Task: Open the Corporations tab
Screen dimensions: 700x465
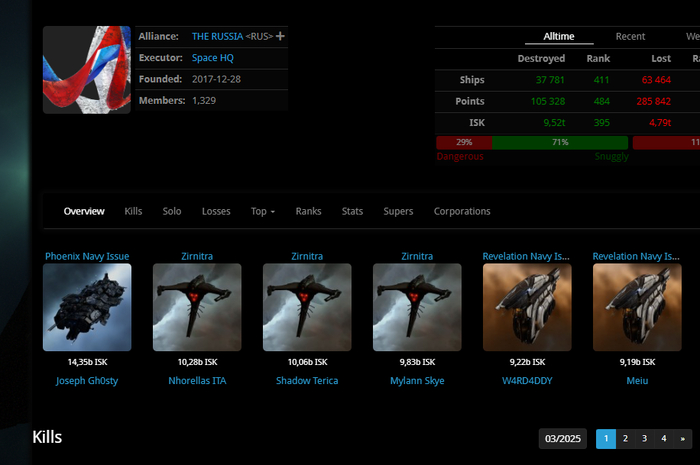Action: [462, 212]
